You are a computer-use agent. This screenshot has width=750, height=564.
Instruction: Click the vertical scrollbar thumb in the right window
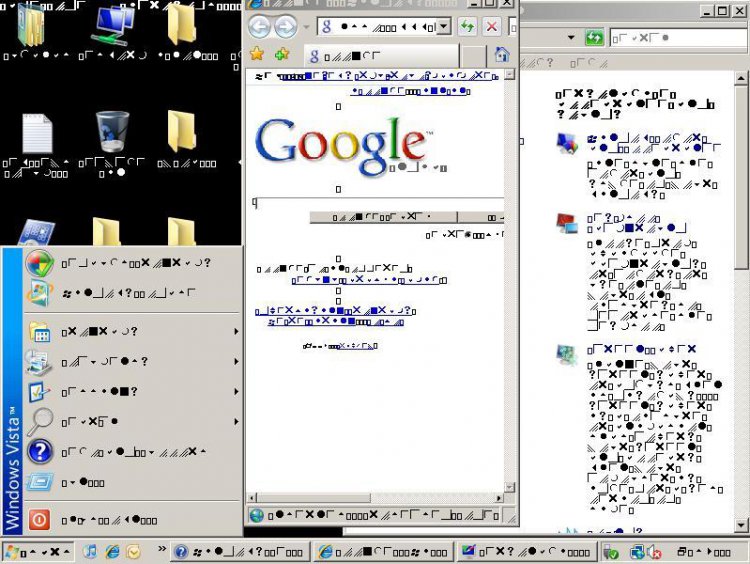pos(740,177)
